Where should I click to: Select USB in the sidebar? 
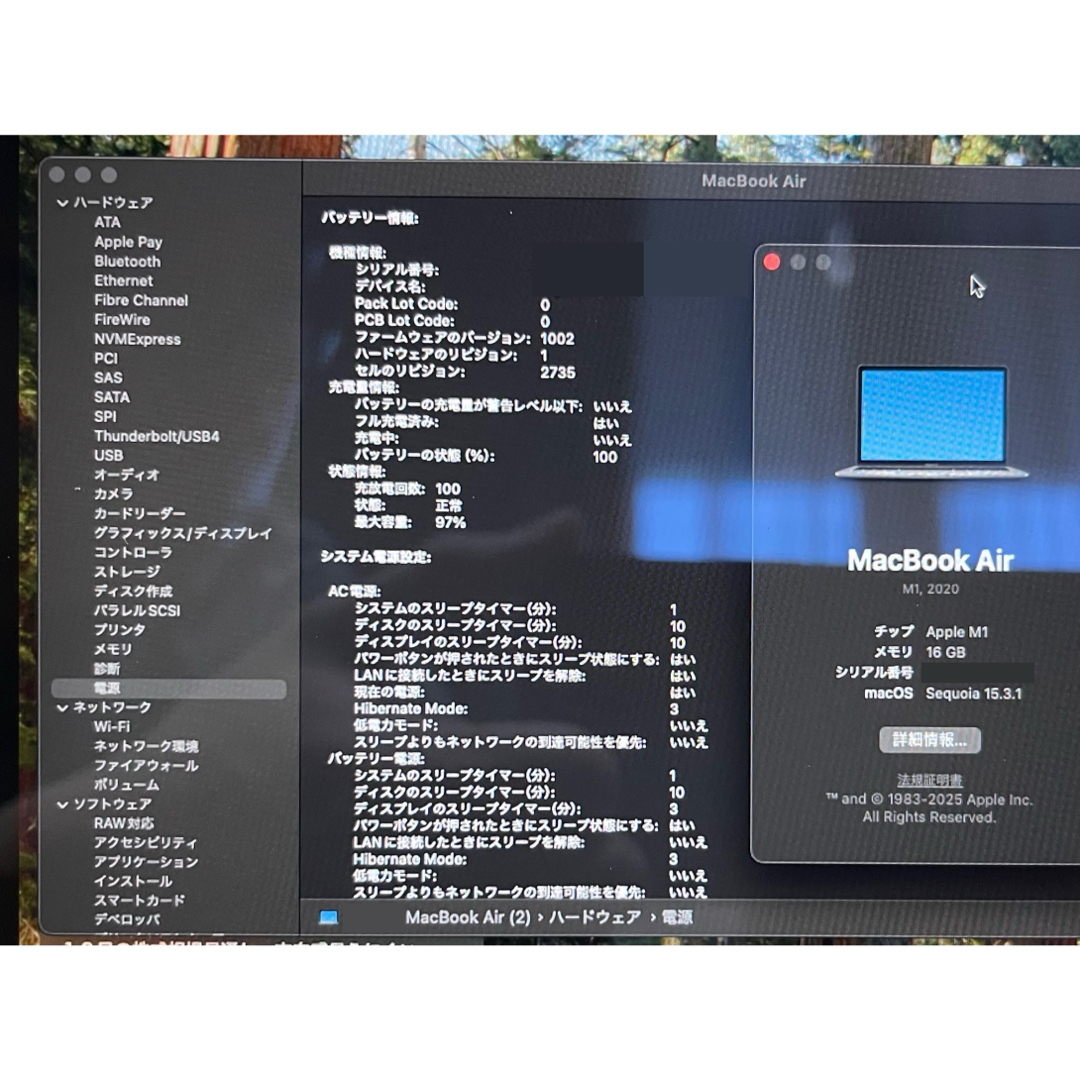point(109,456)
